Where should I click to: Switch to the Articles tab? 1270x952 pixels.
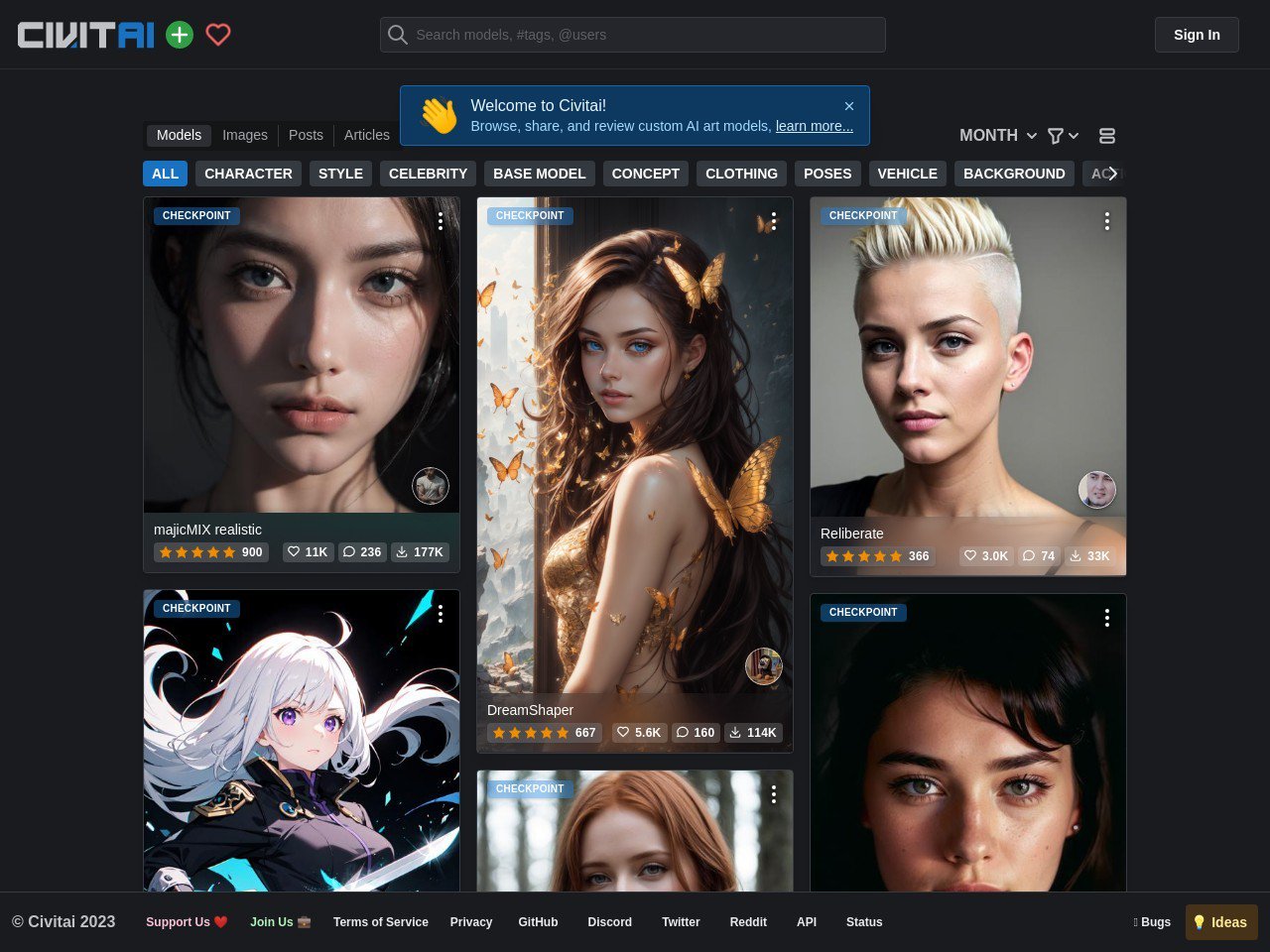pyautogui.click(x=367, y=135)
